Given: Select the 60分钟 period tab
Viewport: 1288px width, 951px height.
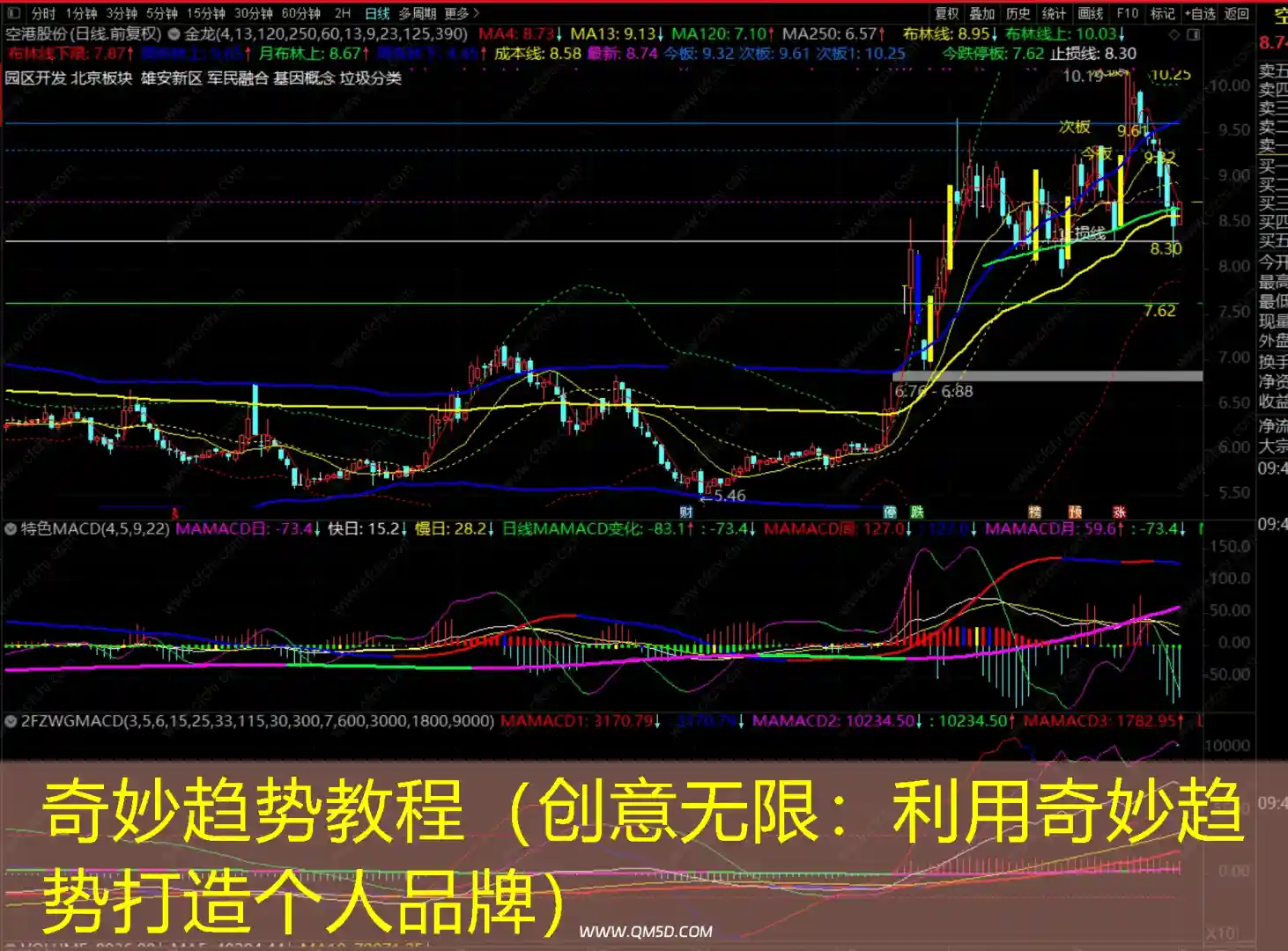Looking at the screenshot, I should point(301,13).
